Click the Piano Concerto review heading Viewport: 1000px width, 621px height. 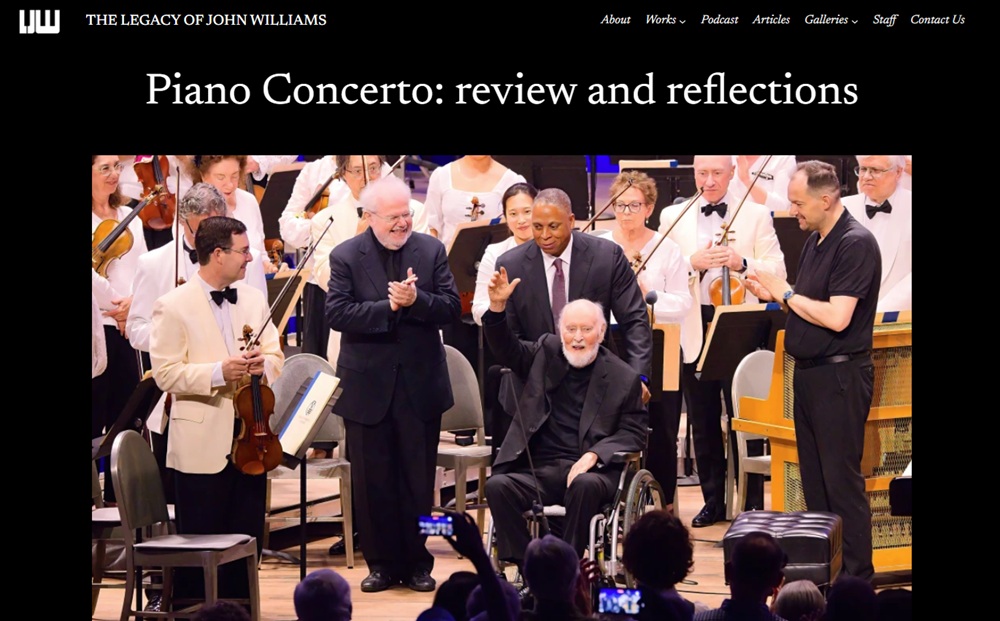click(501, 89)
